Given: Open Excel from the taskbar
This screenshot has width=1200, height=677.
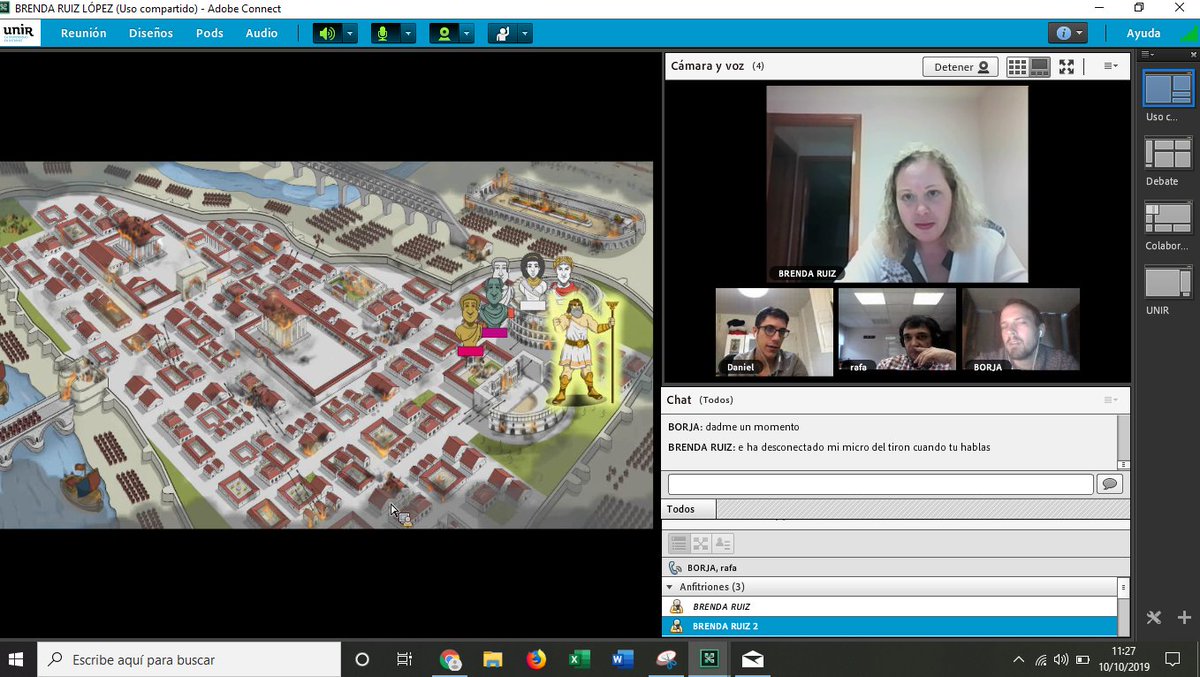Looking at the screenshot, I should (x=580, y=659).
